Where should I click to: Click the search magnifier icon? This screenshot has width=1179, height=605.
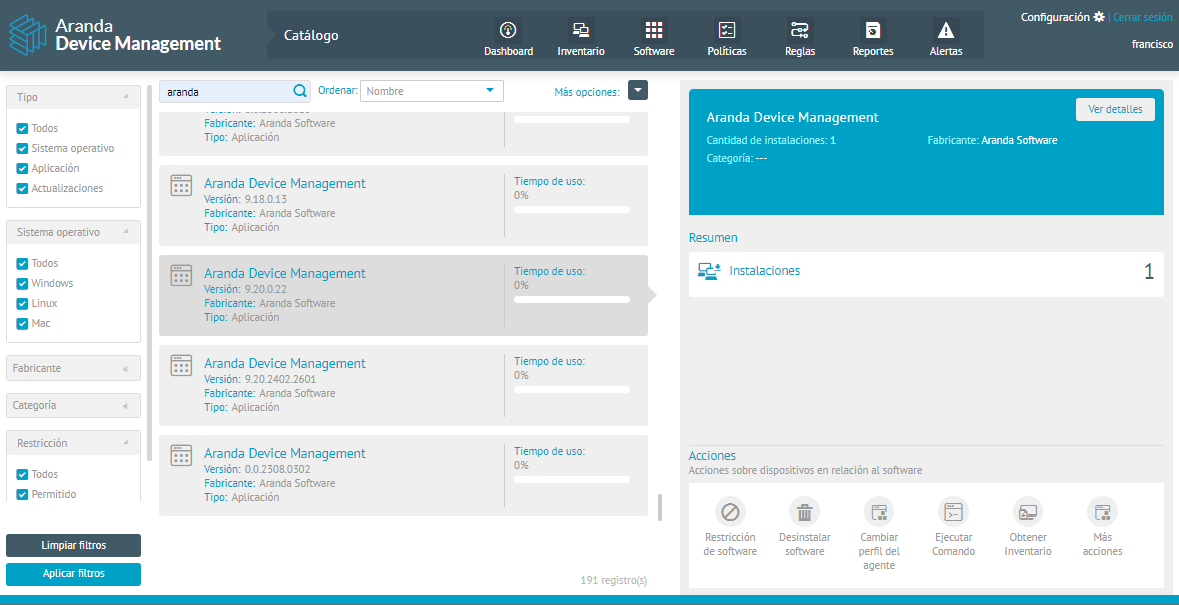pos(299,91)
